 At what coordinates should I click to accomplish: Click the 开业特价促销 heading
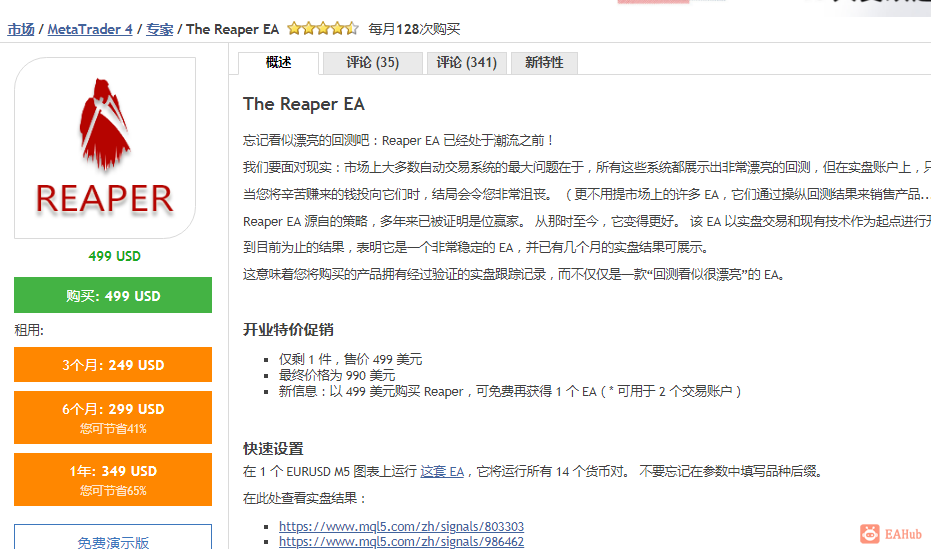(288, 330)
